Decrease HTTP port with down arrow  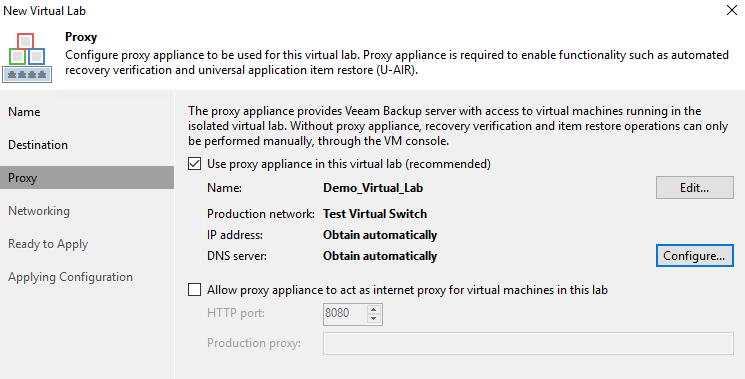[x=374, y=319]
